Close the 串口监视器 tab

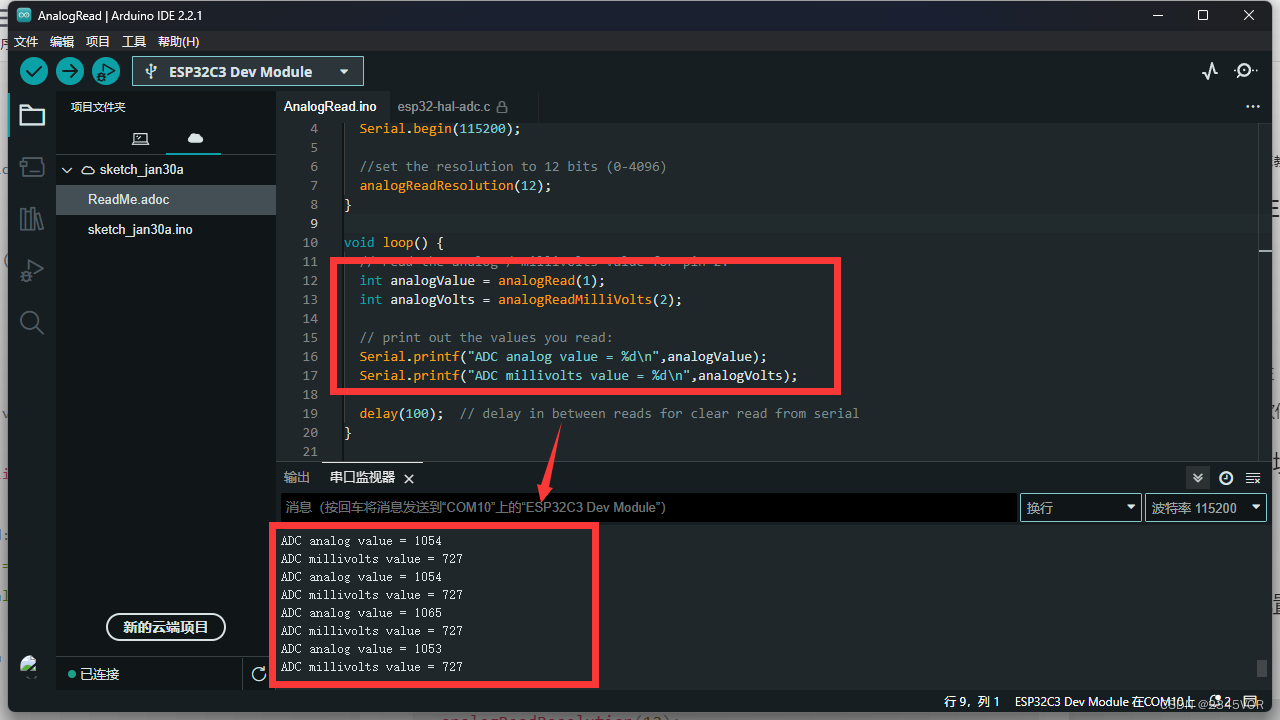[409, 479]
